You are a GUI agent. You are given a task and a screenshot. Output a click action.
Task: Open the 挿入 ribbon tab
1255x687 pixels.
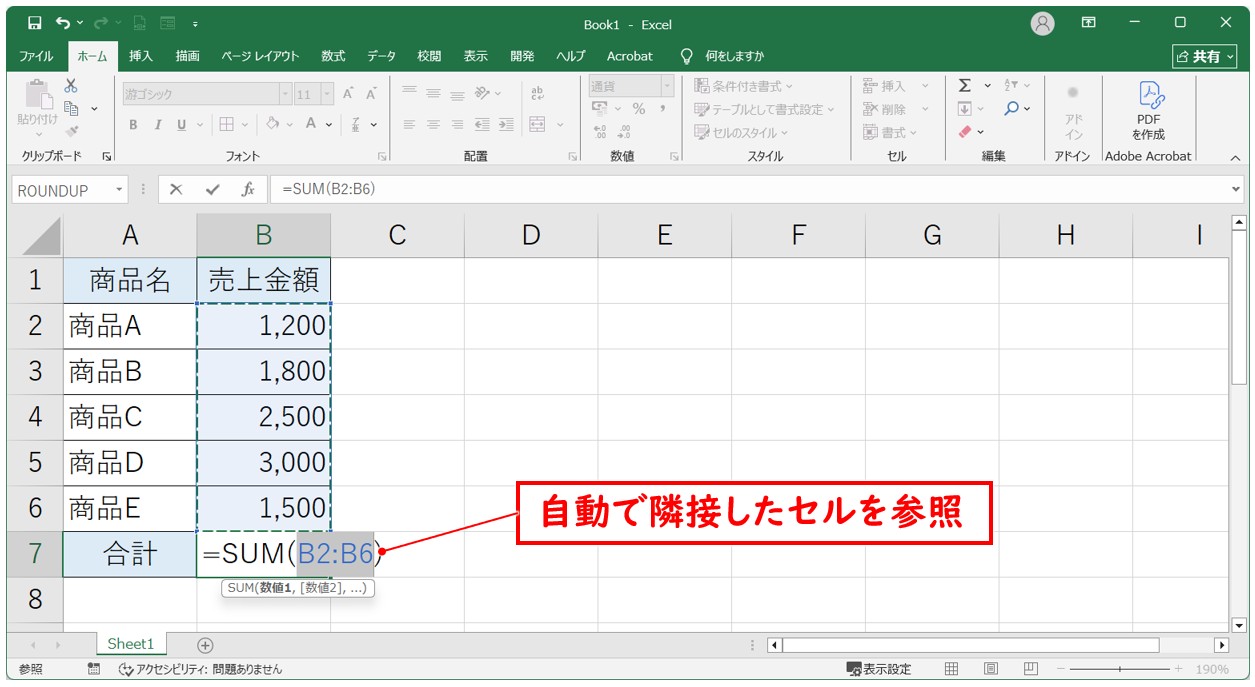coord(141,56)
